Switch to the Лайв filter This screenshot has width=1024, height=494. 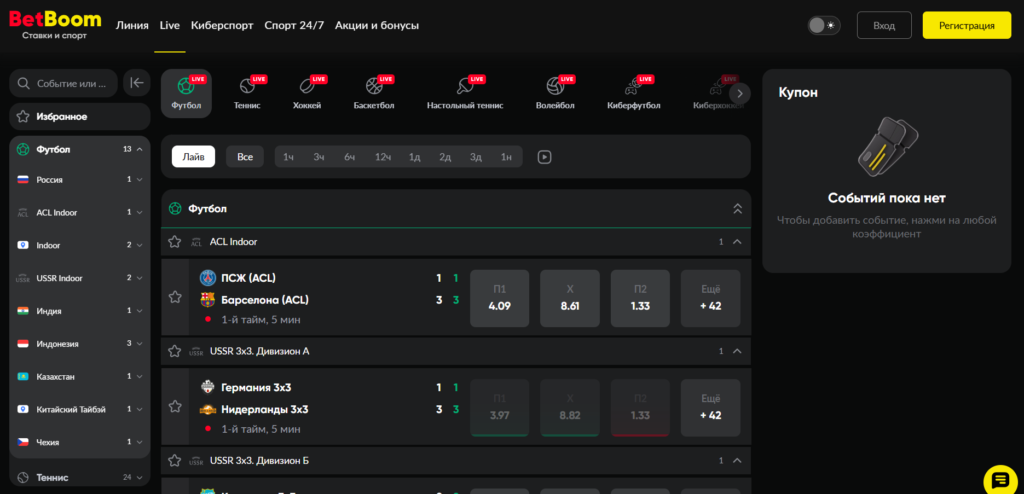coord(193,157)
